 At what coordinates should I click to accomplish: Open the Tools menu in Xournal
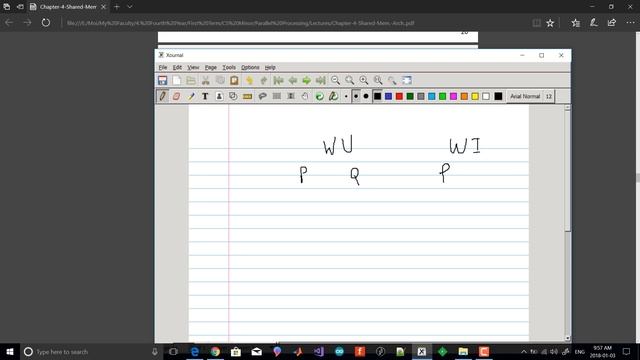tap(229, 67)
